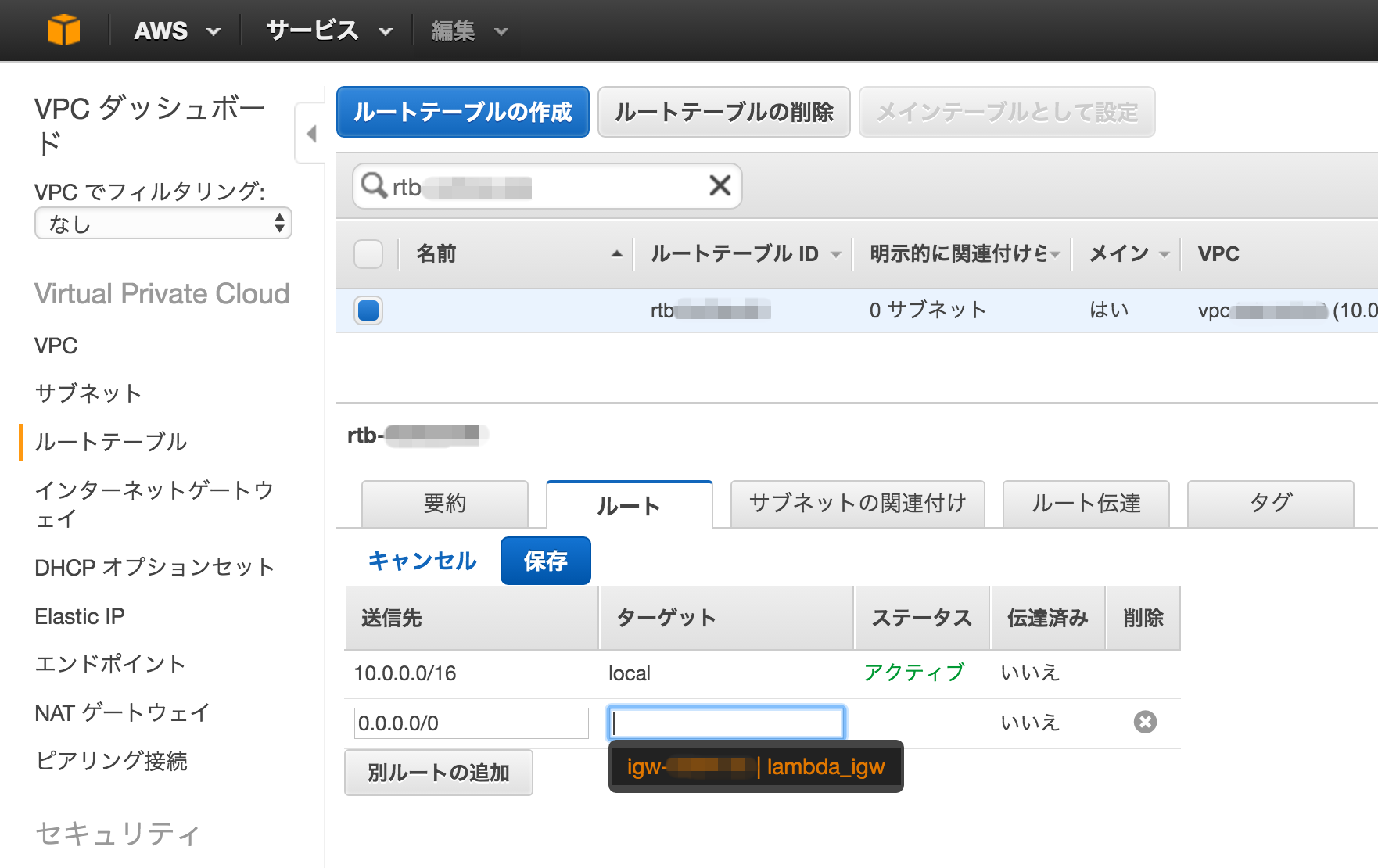Screen dimensions: 1378x868
Task: Uncheck the selected rtb row checkbox
Action: tap(368, 310)
